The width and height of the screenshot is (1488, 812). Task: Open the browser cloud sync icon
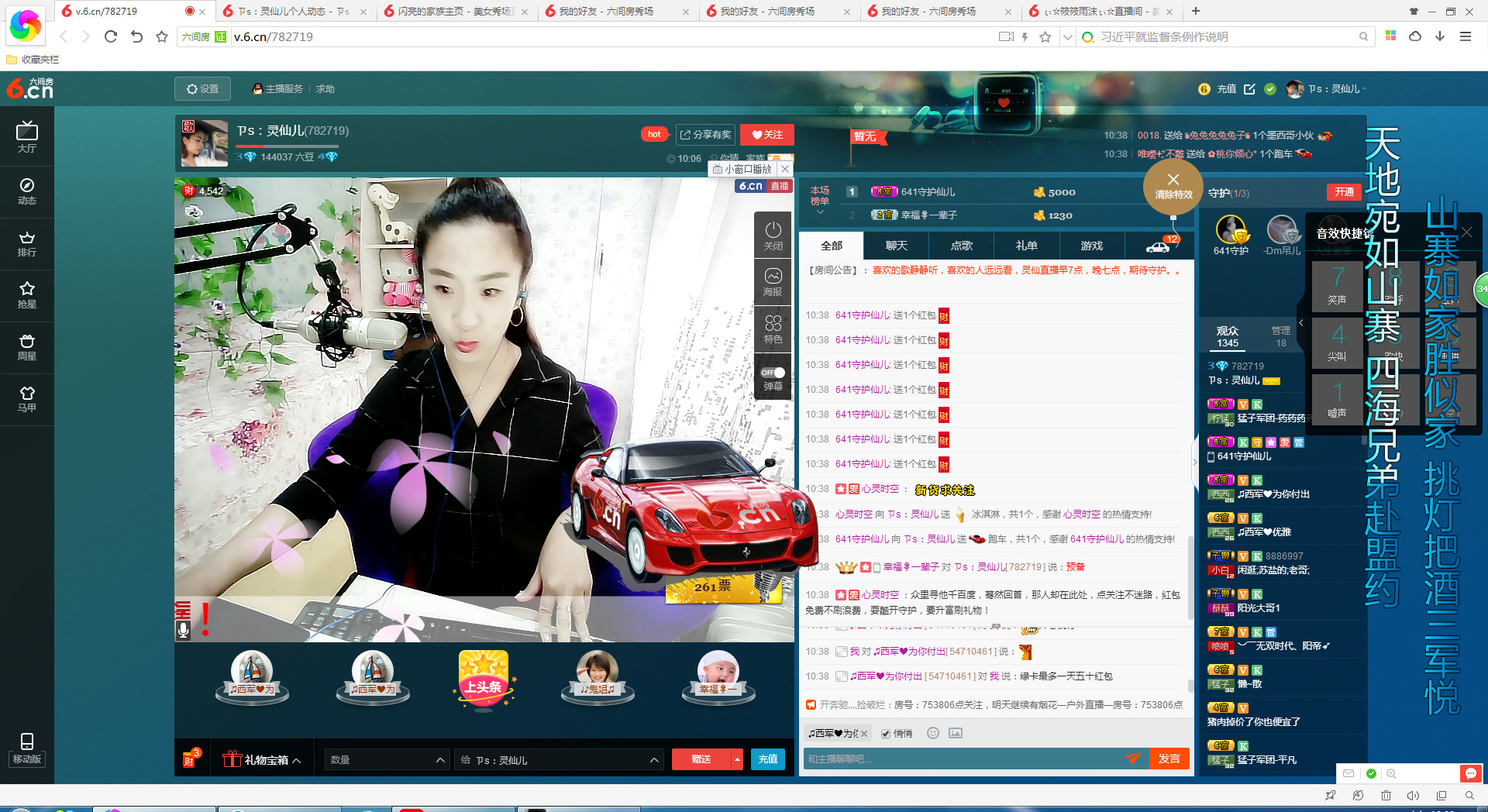tap(1415, 36)
